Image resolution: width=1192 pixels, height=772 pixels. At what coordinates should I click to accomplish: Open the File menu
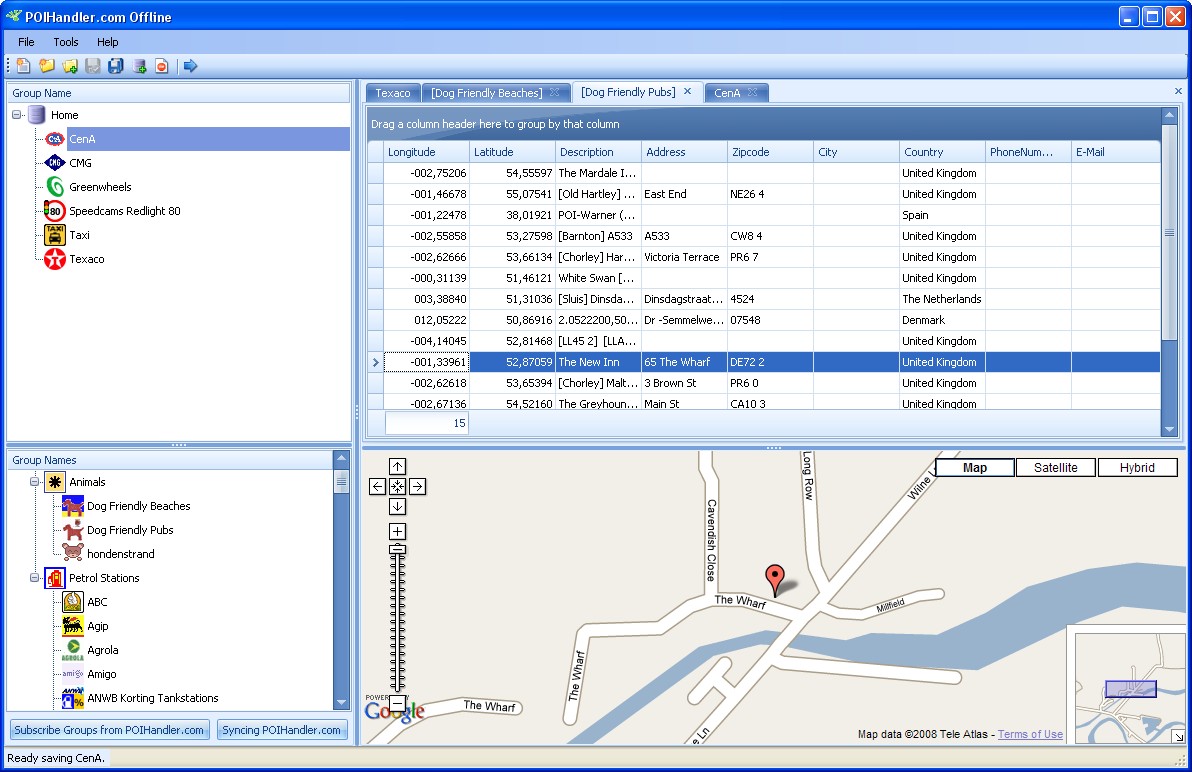point(26,42)
